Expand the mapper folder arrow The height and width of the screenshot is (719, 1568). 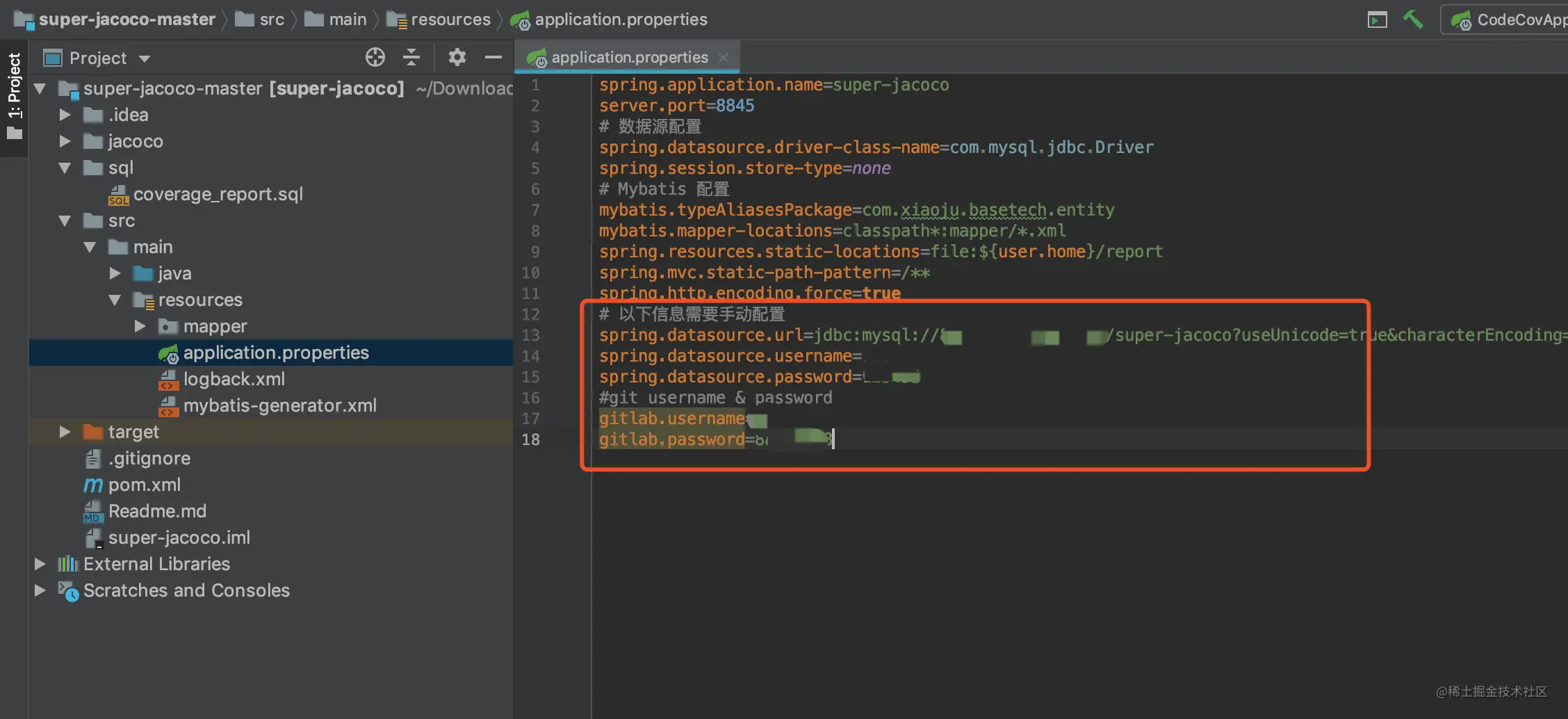click(140, 326)
